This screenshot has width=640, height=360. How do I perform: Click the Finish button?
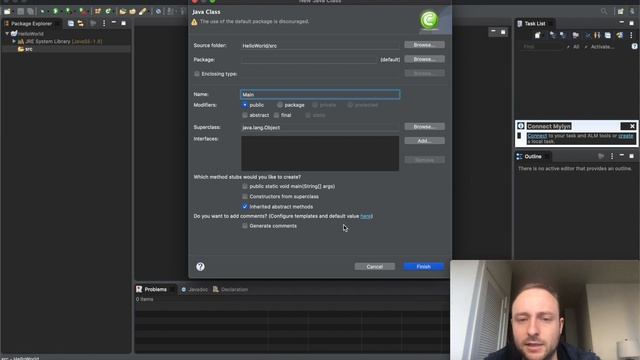pyautogui.click(x=424, y=267)
